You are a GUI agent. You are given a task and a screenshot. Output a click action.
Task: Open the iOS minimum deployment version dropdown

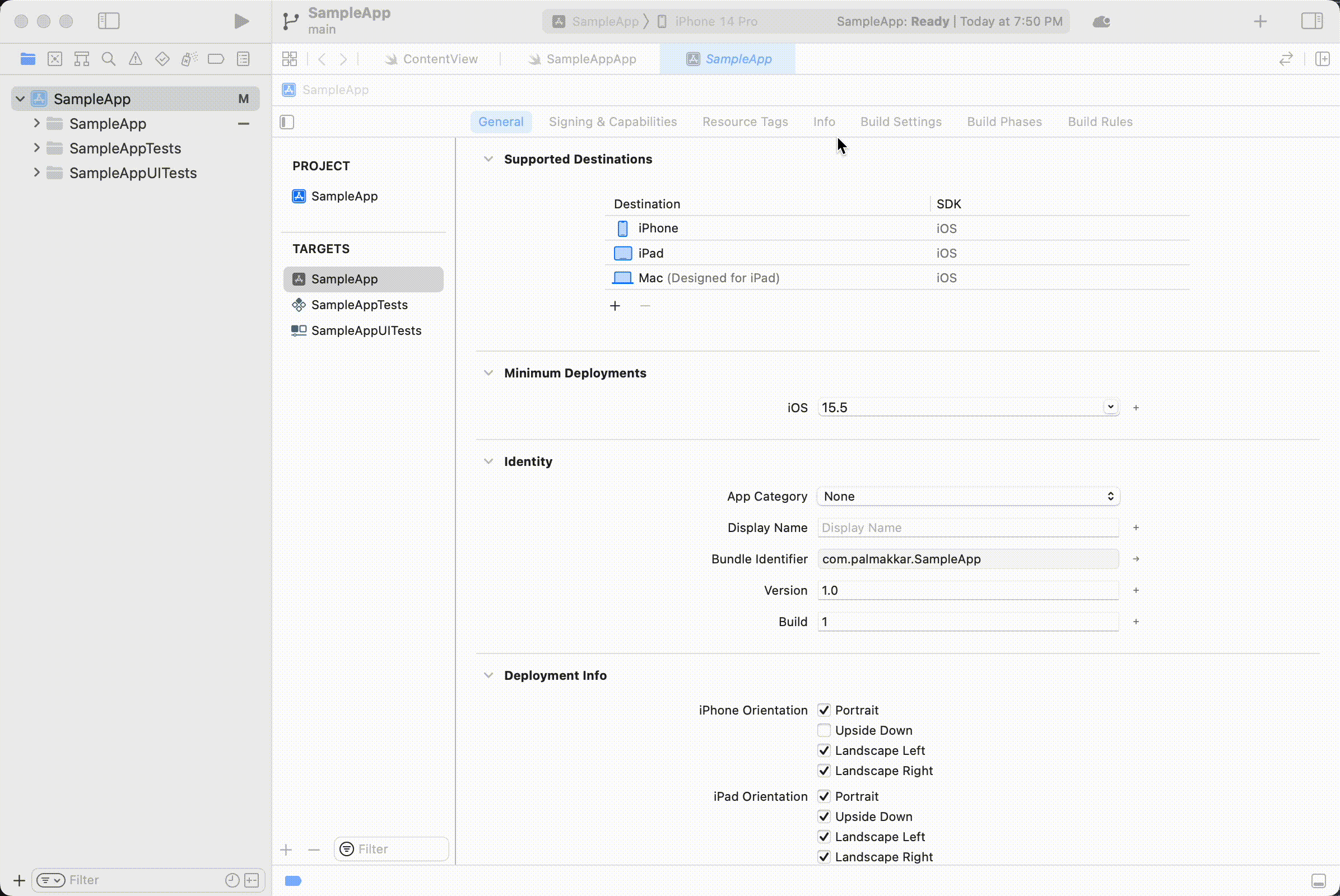[1110, 407]
